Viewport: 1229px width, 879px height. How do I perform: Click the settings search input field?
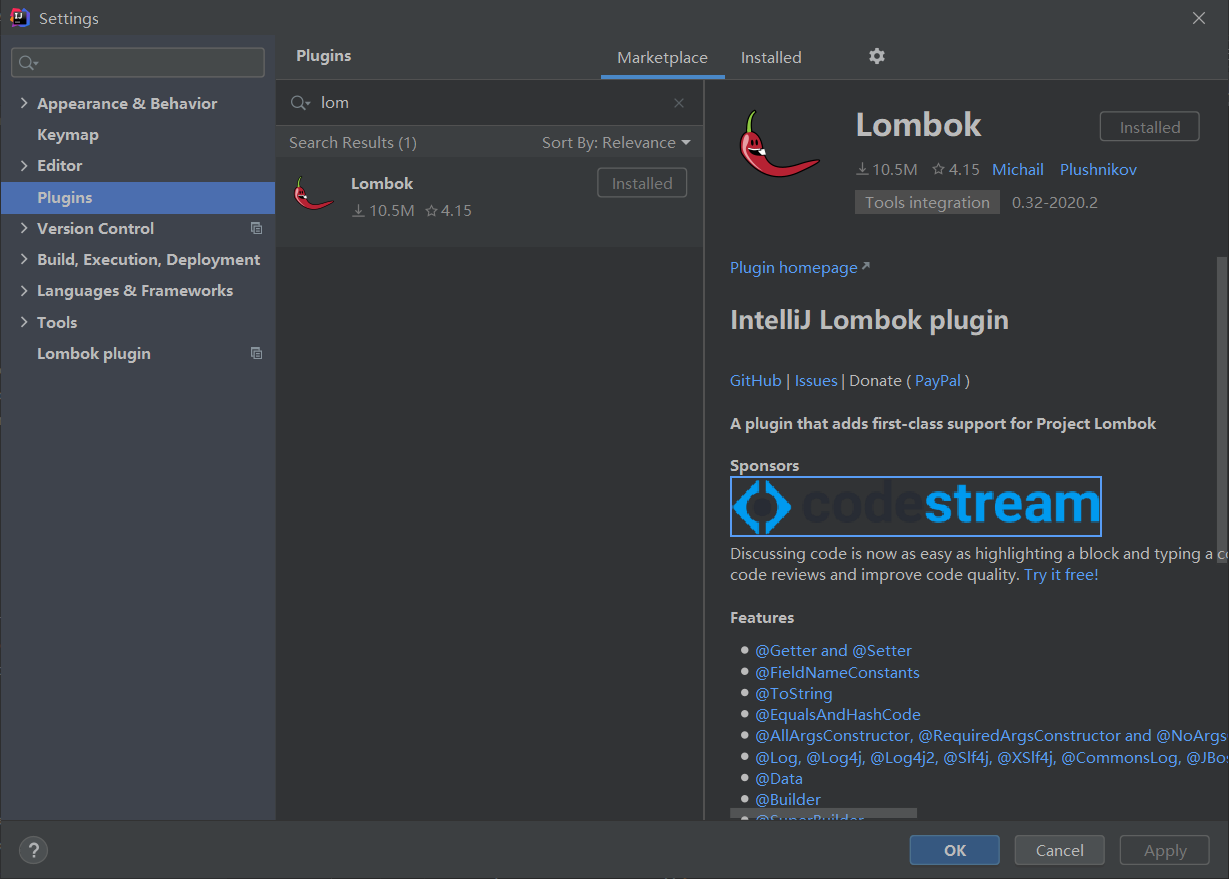click(x=138, y=62)
